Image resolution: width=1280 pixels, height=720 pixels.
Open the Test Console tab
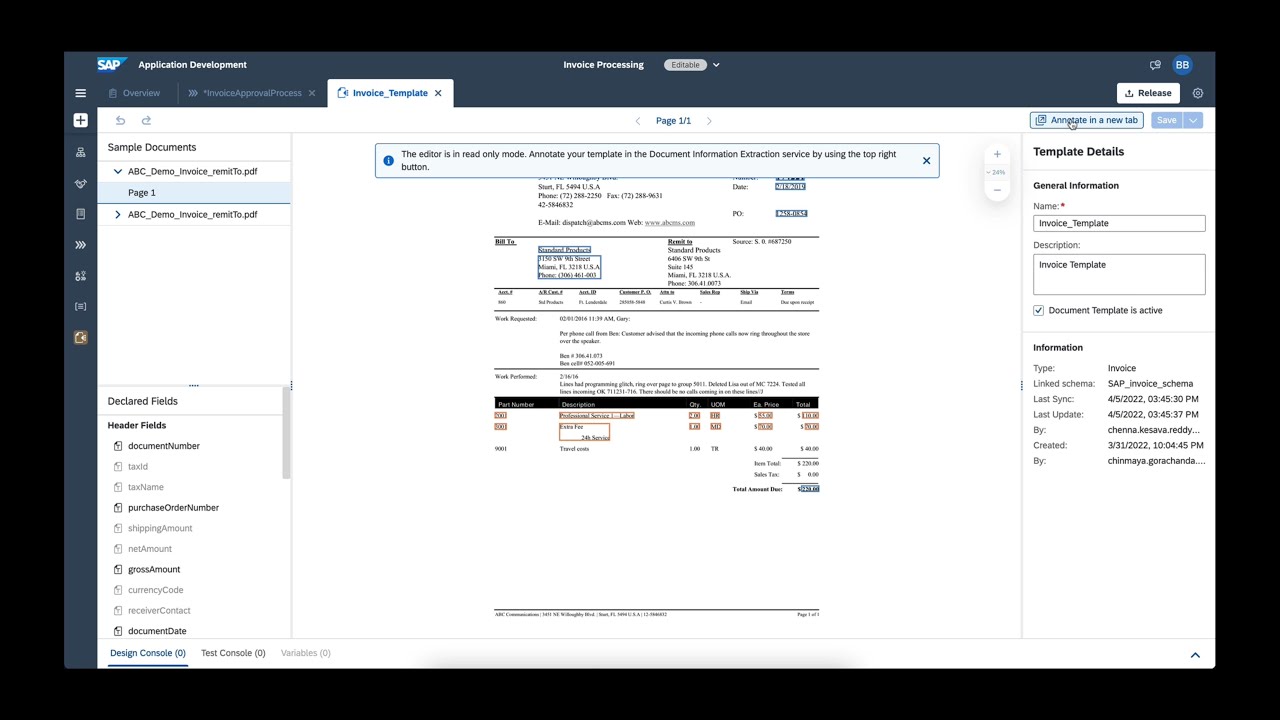click(x=233, y=653)
